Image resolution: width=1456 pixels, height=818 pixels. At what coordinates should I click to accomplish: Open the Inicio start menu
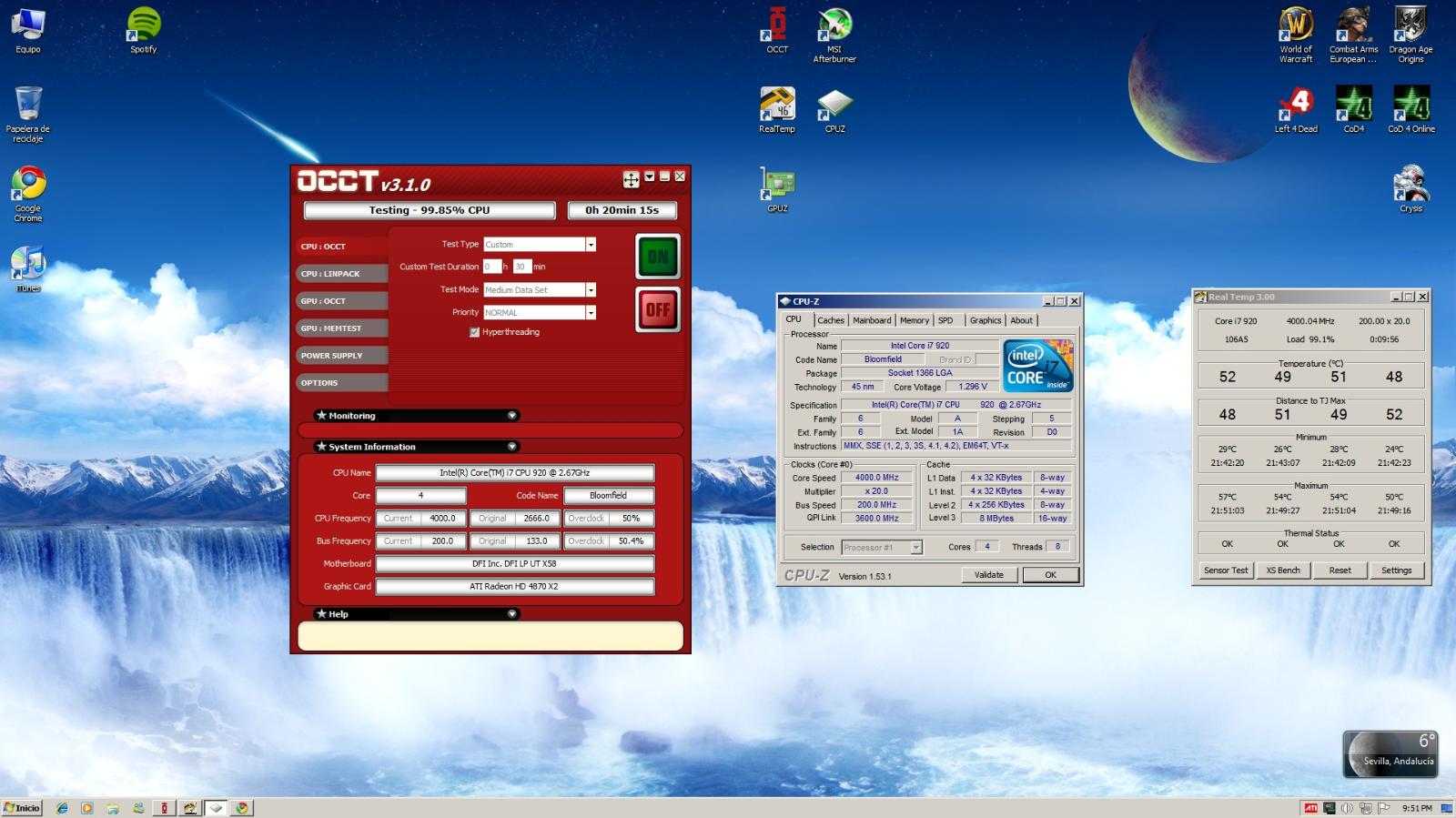(22, 808)
